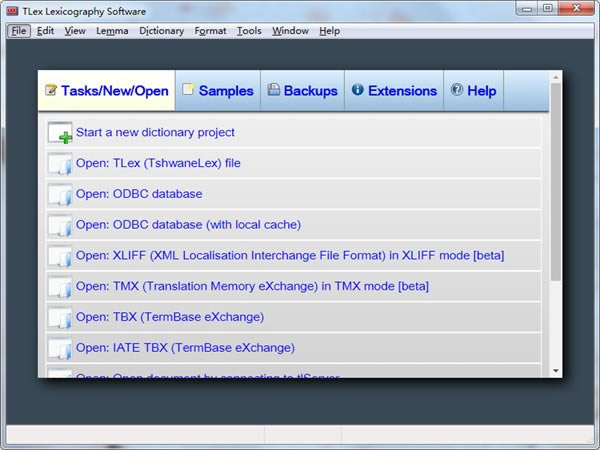
Task: Click Start a new dictionary project link
Action: point(155,132)
